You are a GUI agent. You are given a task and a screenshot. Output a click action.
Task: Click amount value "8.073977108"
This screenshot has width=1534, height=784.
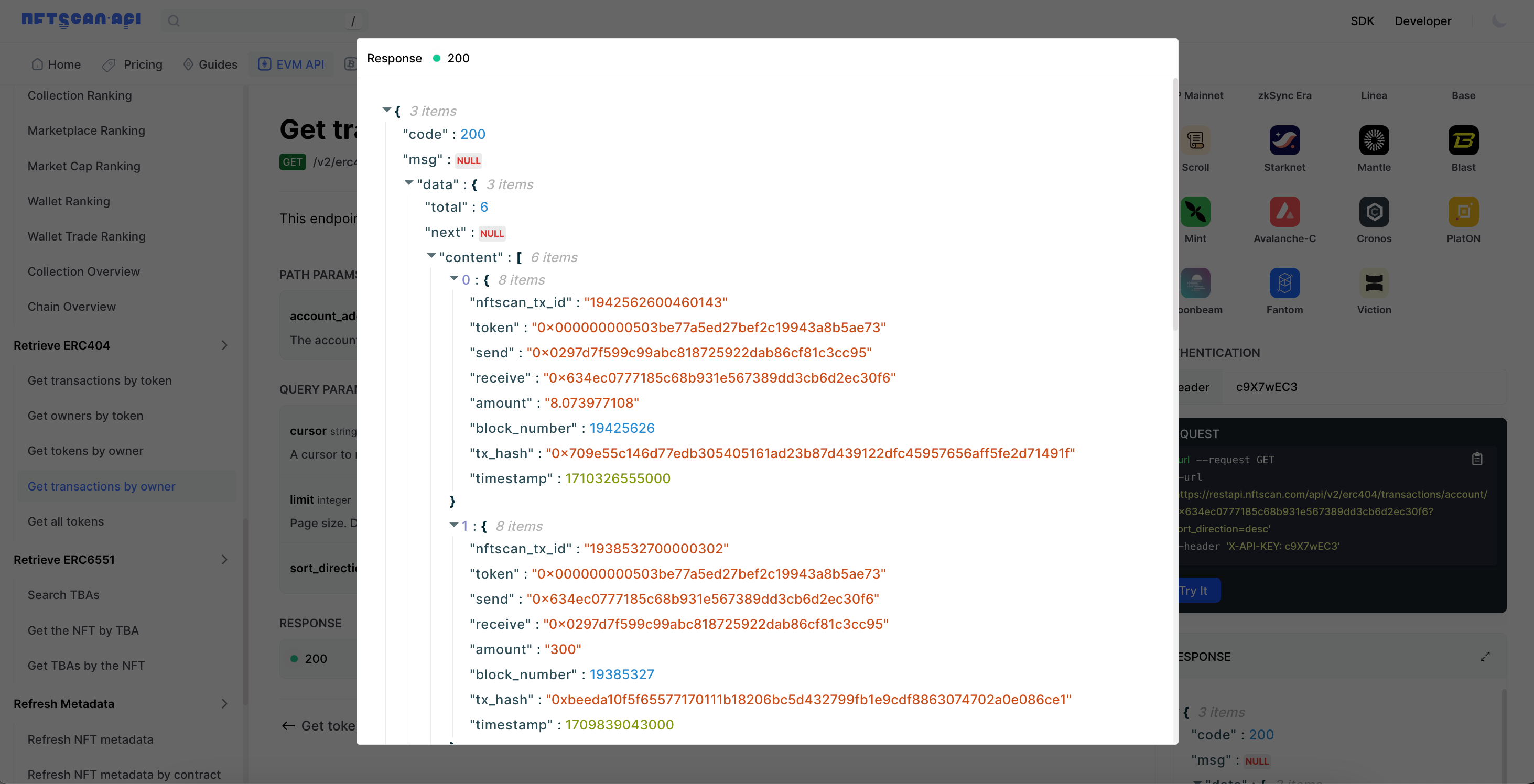[591, 403]
